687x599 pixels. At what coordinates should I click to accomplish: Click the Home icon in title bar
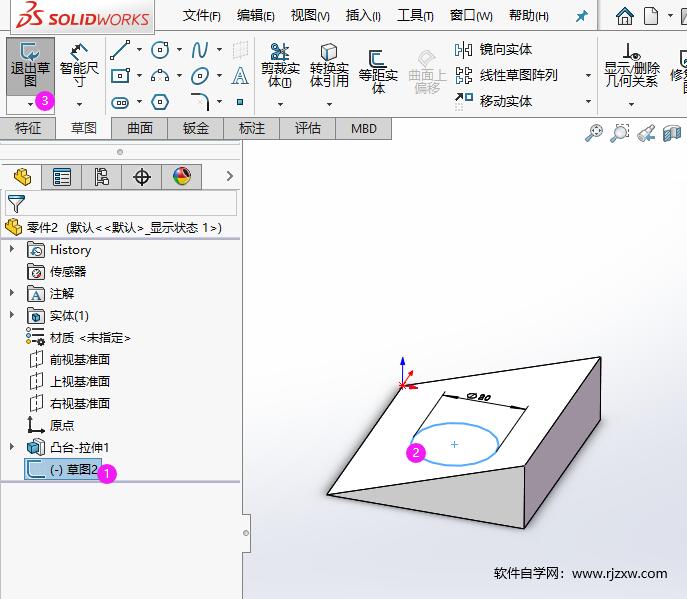[x=625, y=16]
